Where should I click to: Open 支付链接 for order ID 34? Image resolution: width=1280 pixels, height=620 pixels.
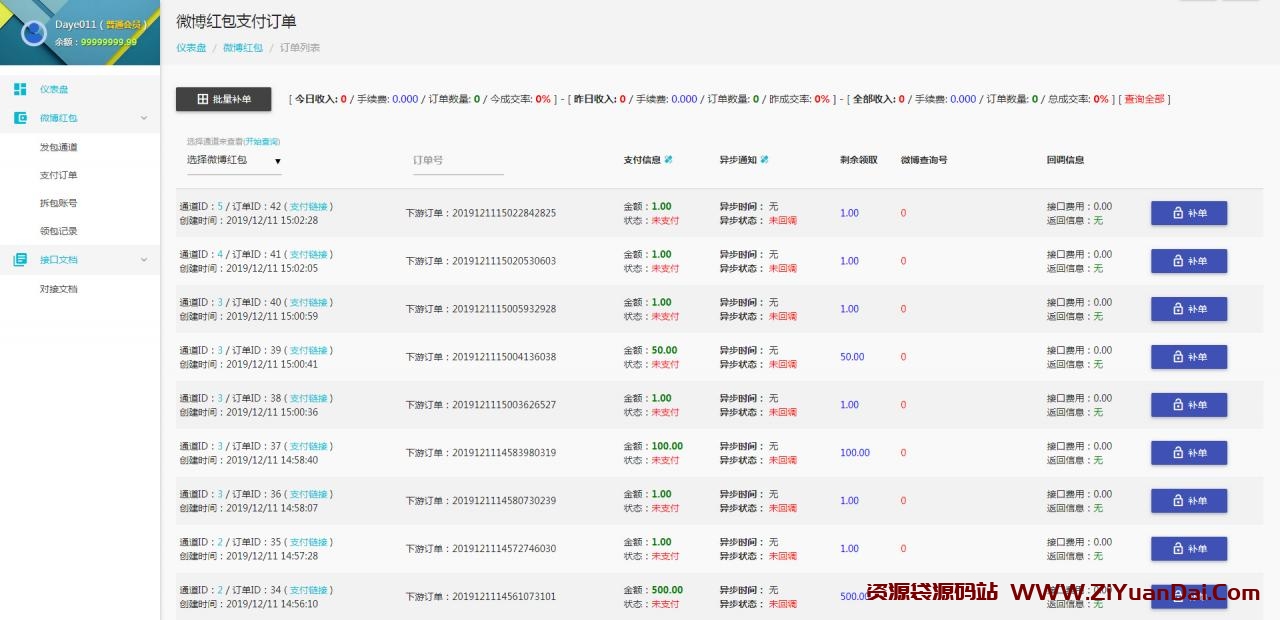(309, 591)
